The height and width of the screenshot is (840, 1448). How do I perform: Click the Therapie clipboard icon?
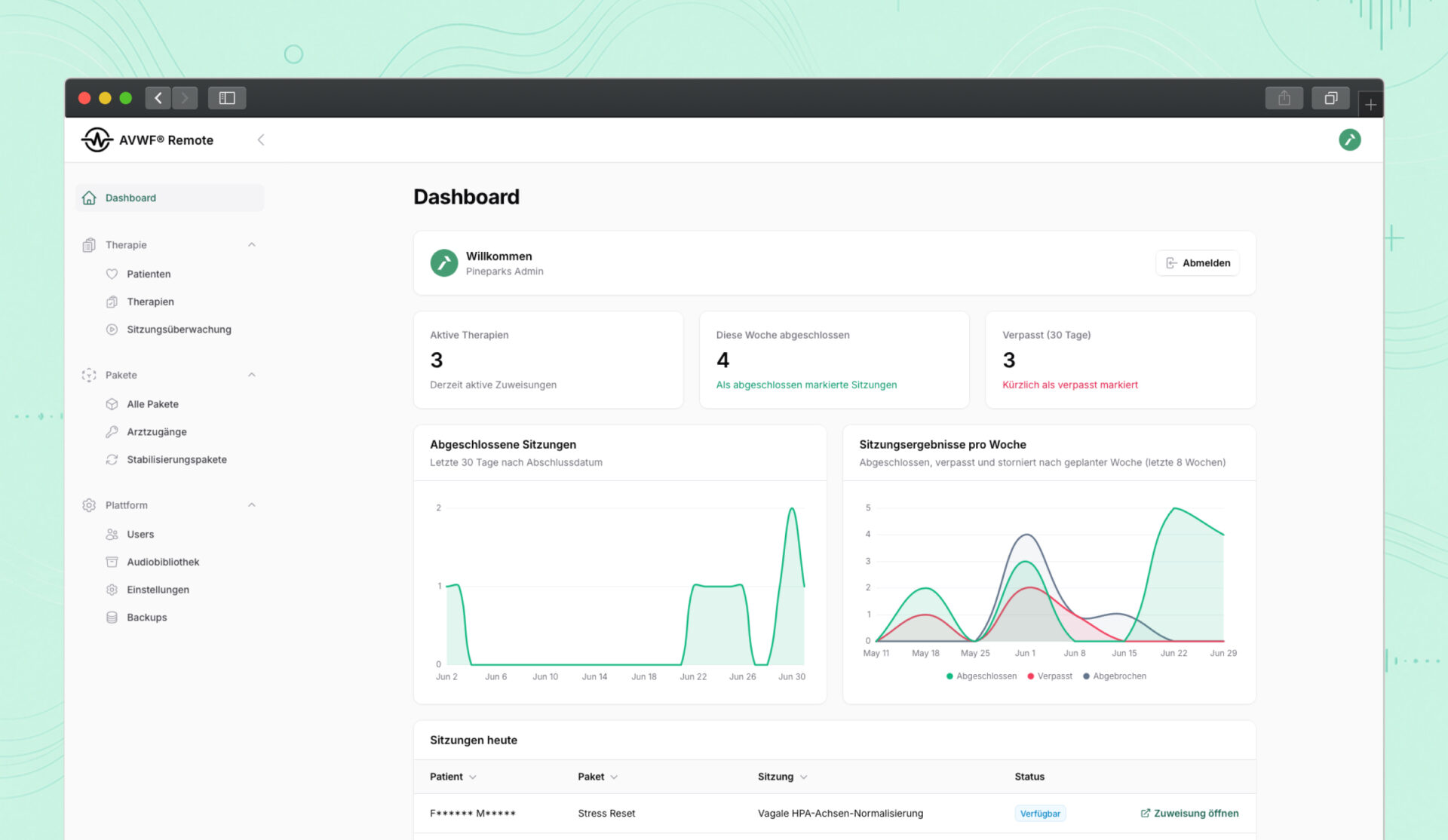89,245
